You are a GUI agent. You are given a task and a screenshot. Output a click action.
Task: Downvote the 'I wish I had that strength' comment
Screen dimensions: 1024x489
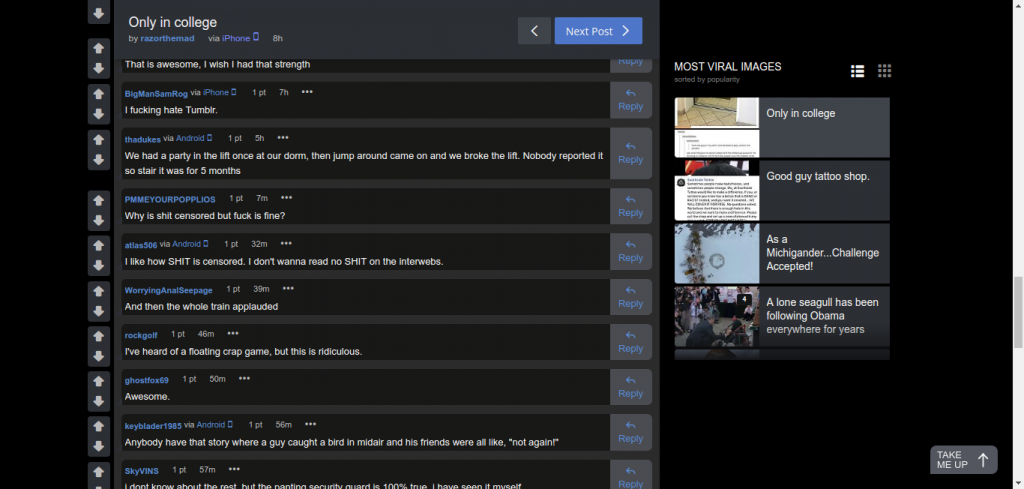point(99,68)
